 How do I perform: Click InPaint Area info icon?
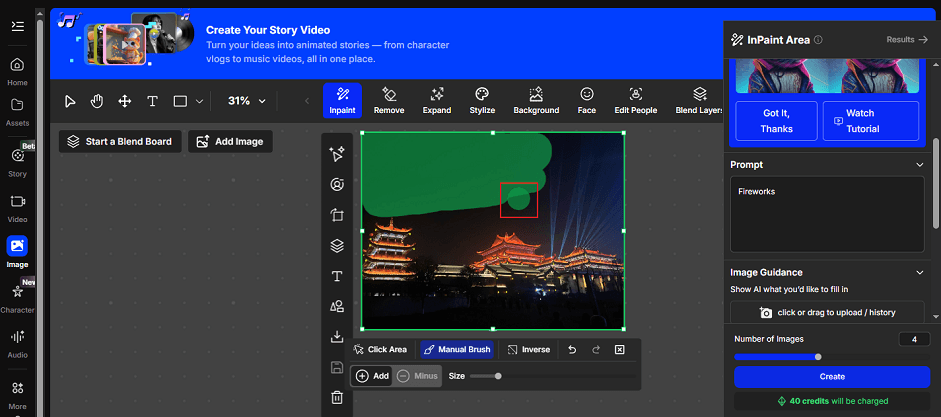point(818,40)
